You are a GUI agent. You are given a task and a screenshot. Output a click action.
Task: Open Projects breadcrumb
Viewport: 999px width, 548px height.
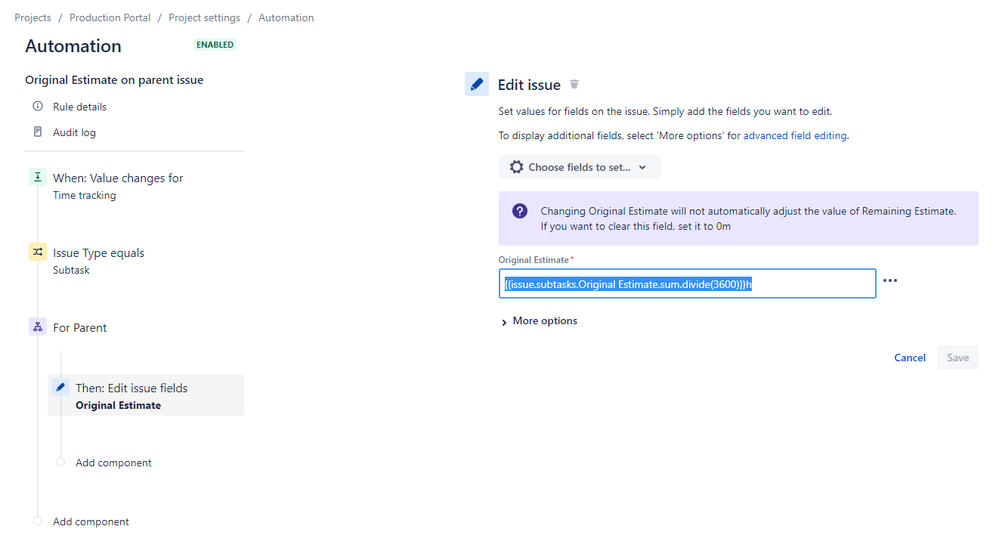coord(32,18)
